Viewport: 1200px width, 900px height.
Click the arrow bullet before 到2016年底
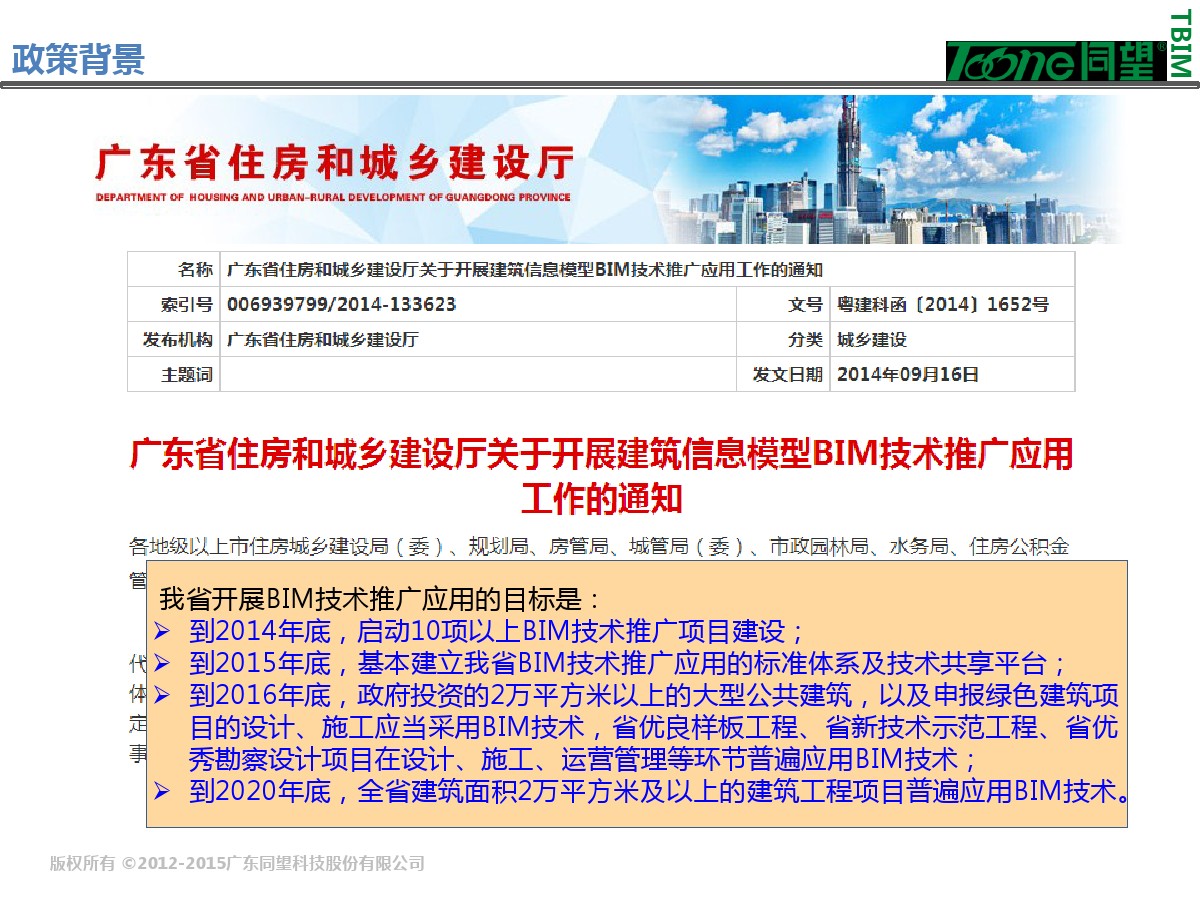[164, 695]
